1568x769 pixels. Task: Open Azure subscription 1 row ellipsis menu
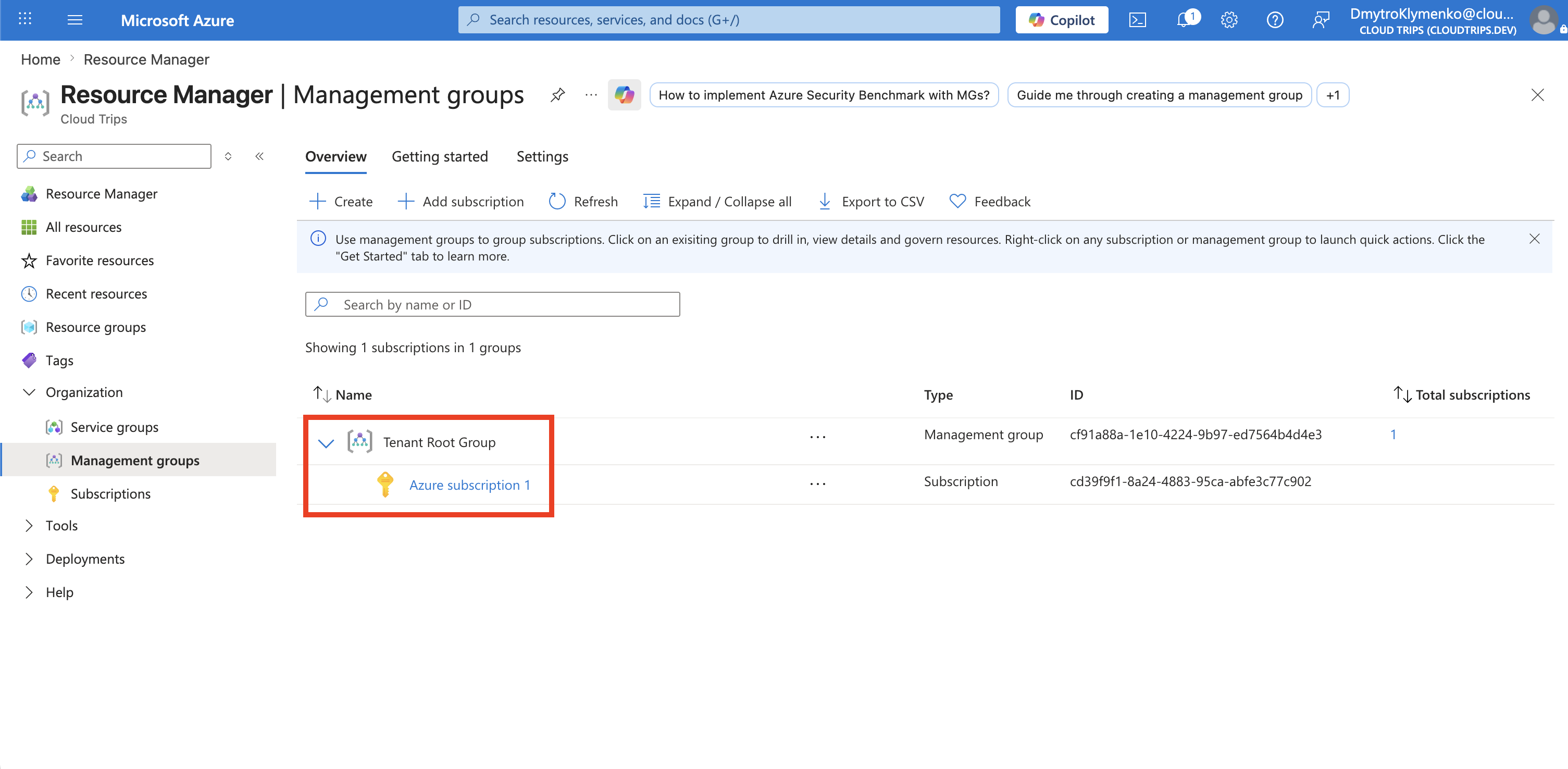point(817,483)
